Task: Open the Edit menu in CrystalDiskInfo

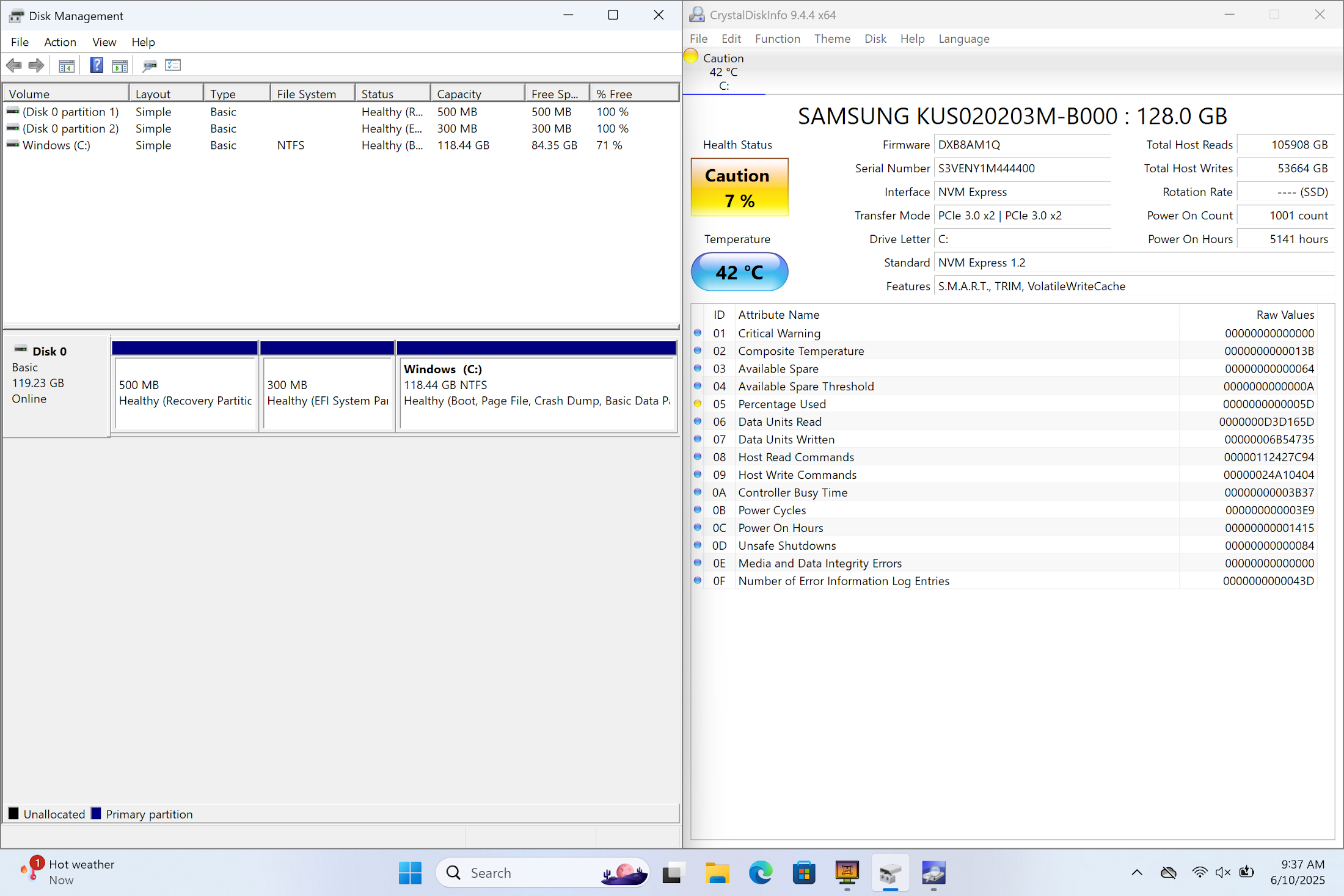Action: [x=731, y=38]
